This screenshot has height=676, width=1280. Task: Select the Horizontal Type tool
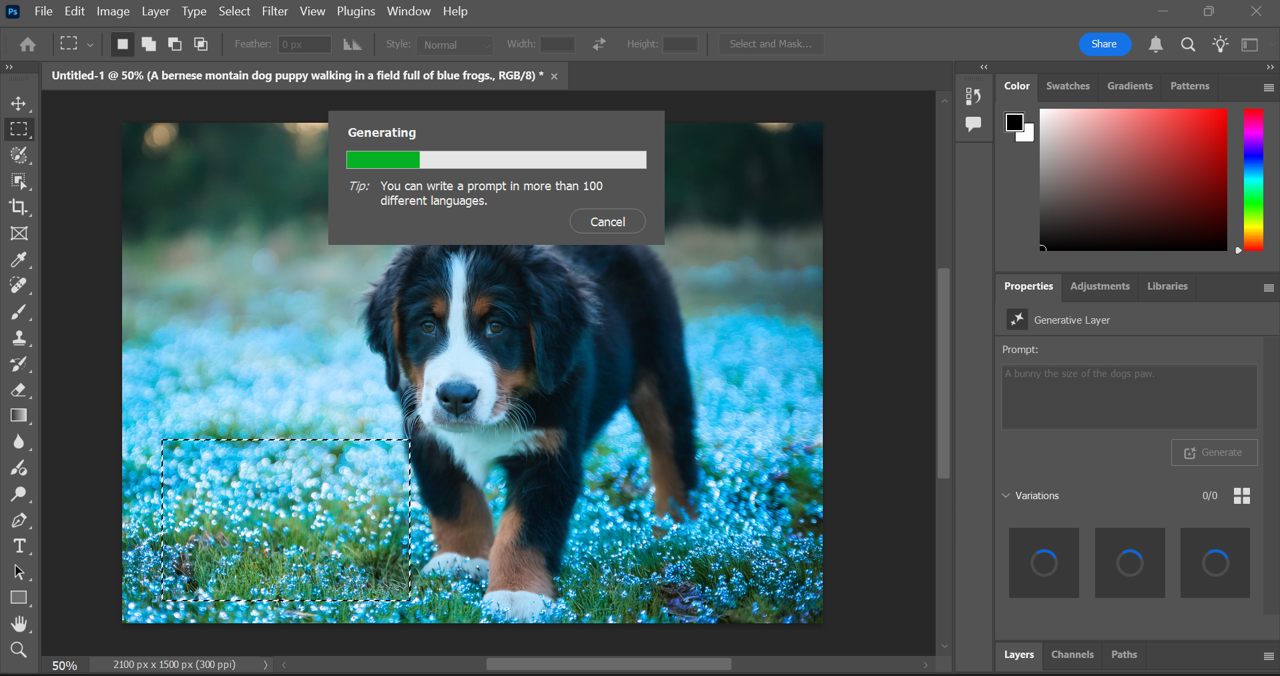pyautogui.click(x=19, y=546)
